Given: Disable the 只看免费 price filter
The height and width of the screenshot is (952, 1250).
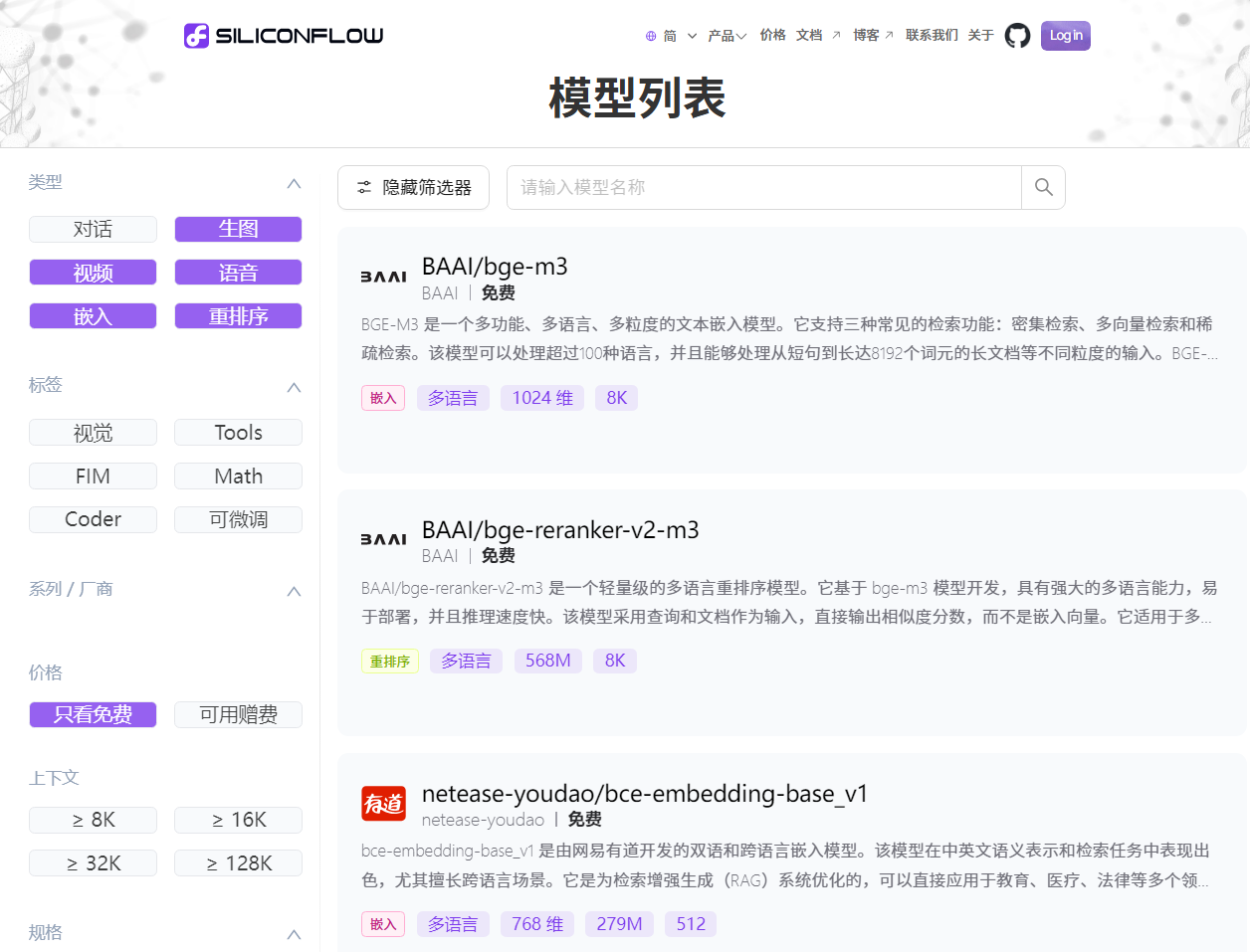Looking at the screenshot, I should tap(93, 714).
